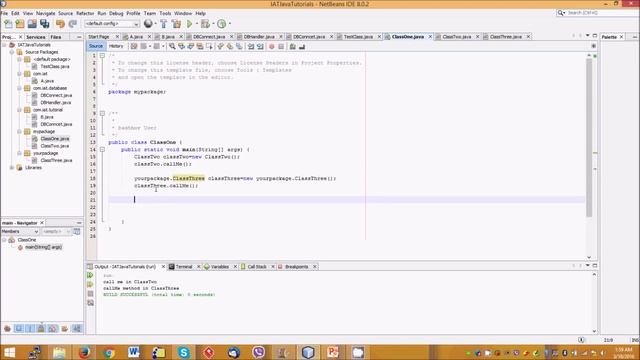This screenshot has height=360, width=640.
Task: Collapse the mypackage tree node
Action: click(x=19, y=131)
